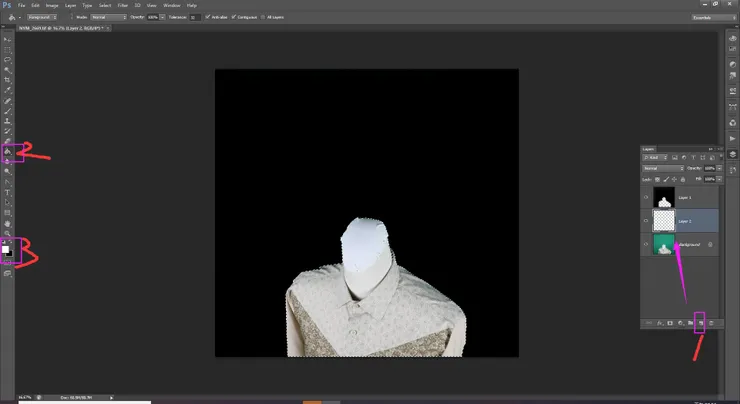
Task: Select the Zoom tool
Action: 8,233
